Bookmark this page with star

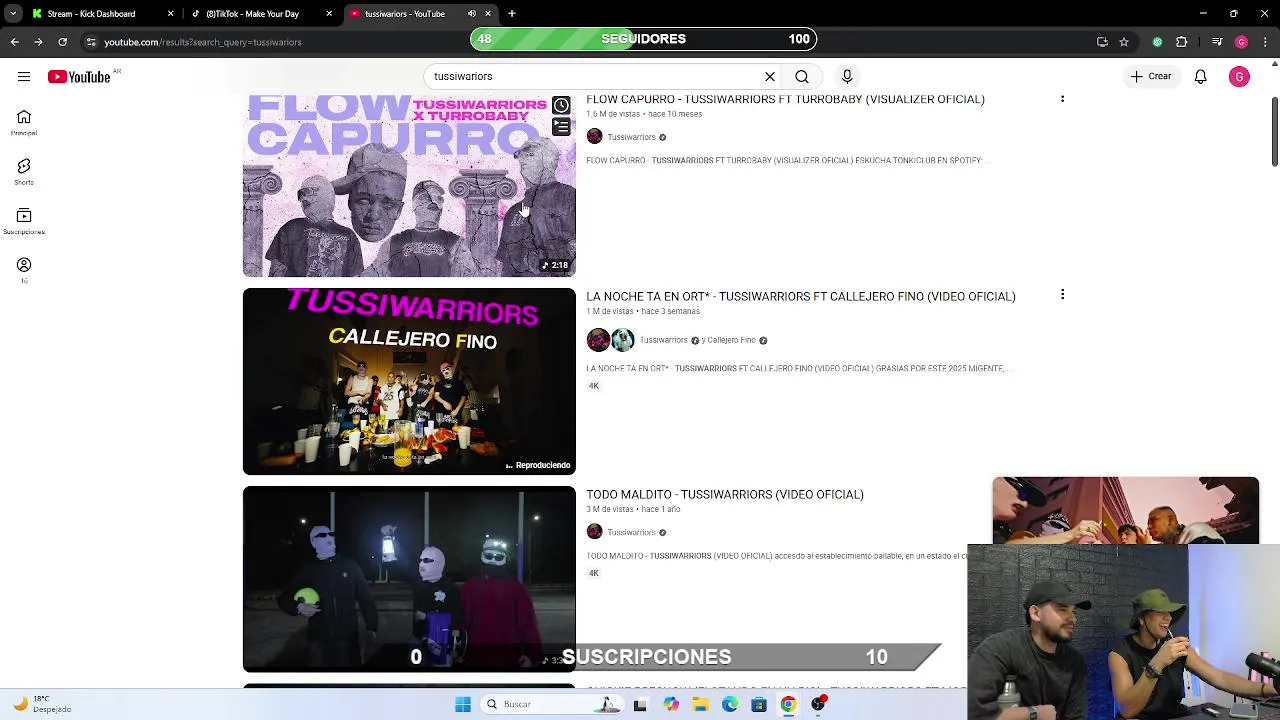(1124, 42)
